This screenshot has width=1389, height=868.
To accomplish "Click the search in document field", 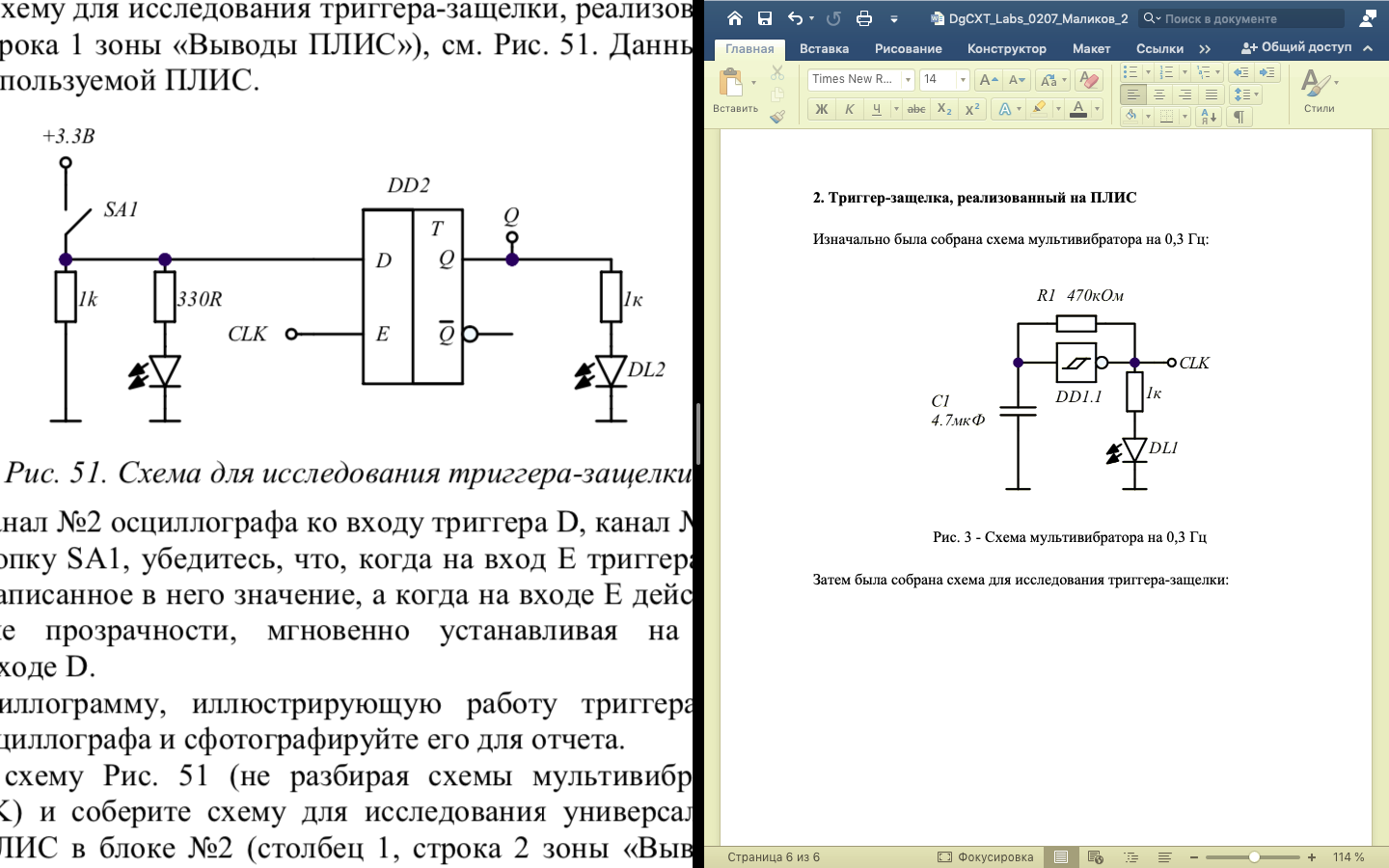I will point(1241,18).
